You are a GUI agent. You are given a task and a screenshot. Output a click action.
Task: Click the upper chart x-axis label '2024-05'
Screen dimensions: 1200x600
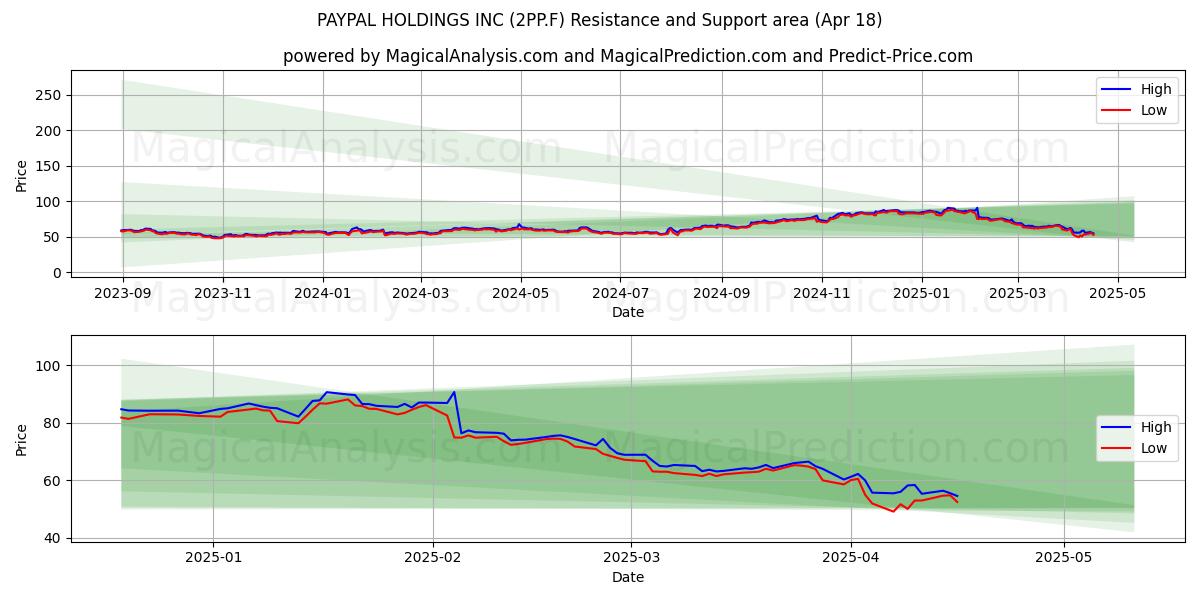pos(520,296)
